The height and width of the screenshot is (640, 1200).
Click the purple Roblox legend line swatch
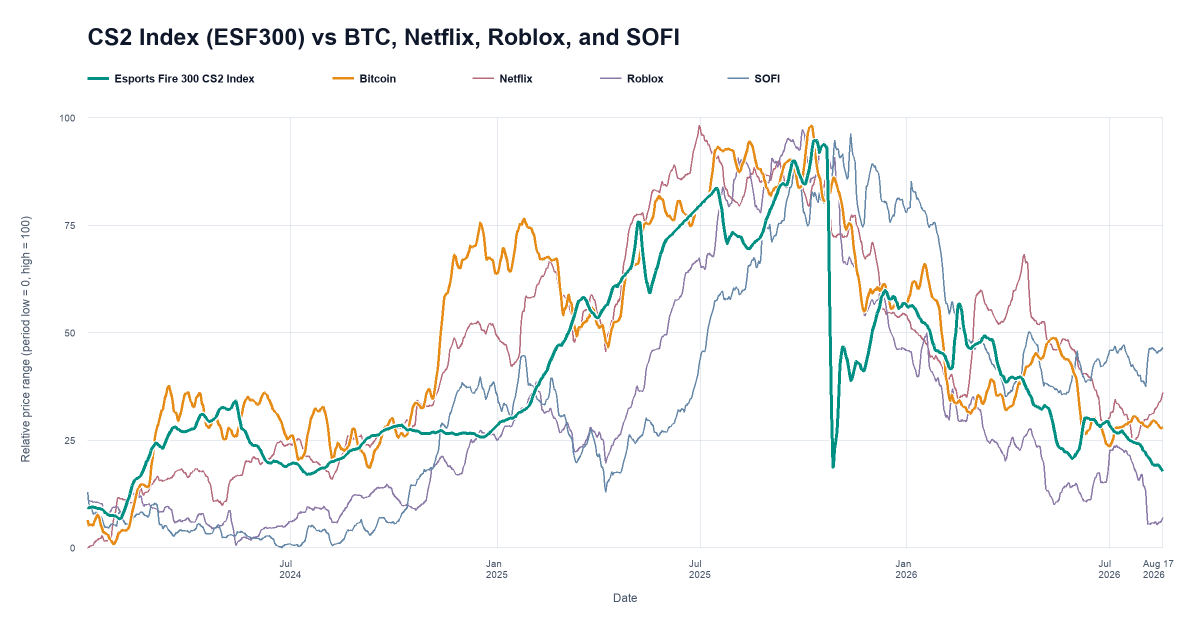click(611, 78)
